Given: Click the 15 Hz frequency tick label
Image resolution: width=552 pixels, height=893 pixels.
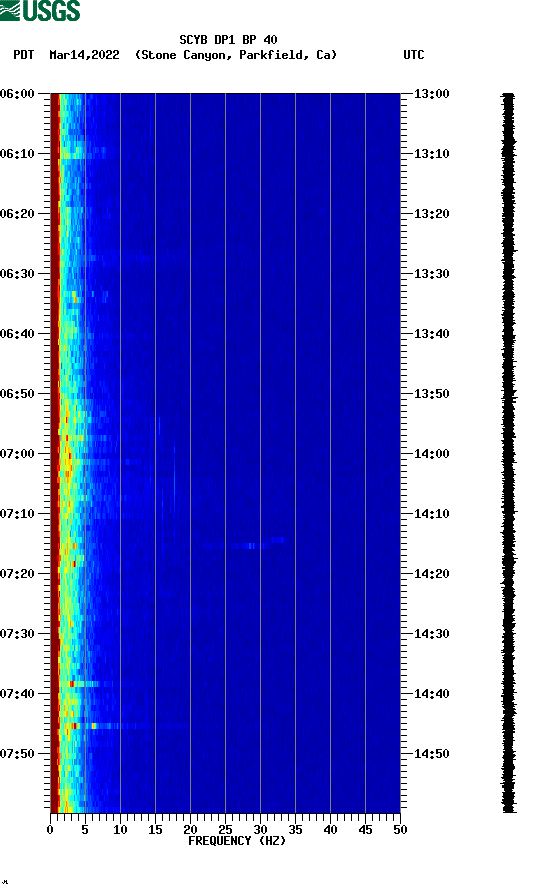Looking at the screenshot, I should pyautogui.click(x=155, y=830).
